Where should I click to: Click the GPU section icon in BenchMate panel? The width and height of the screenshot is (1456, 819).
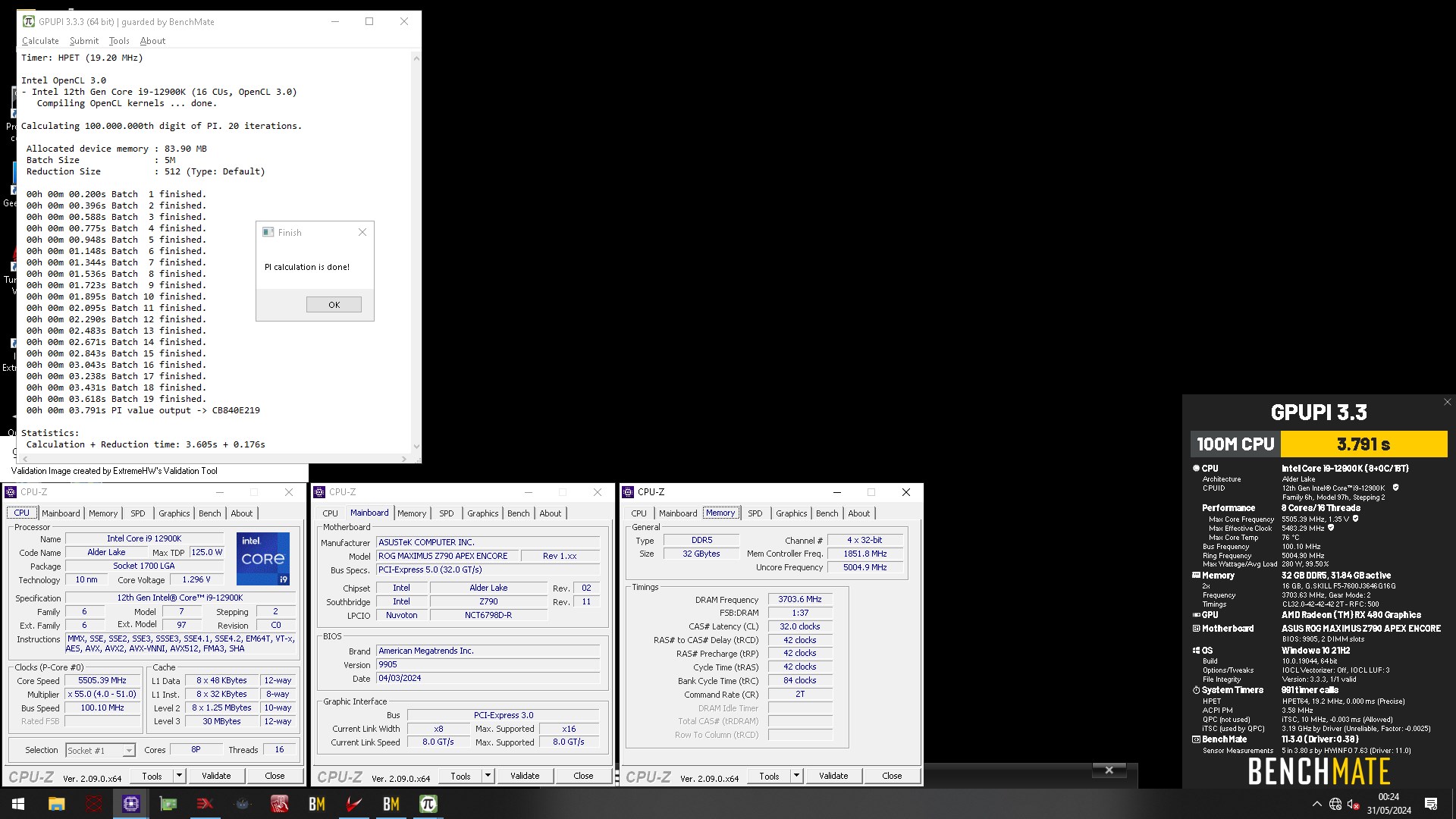click(1197, 615)
